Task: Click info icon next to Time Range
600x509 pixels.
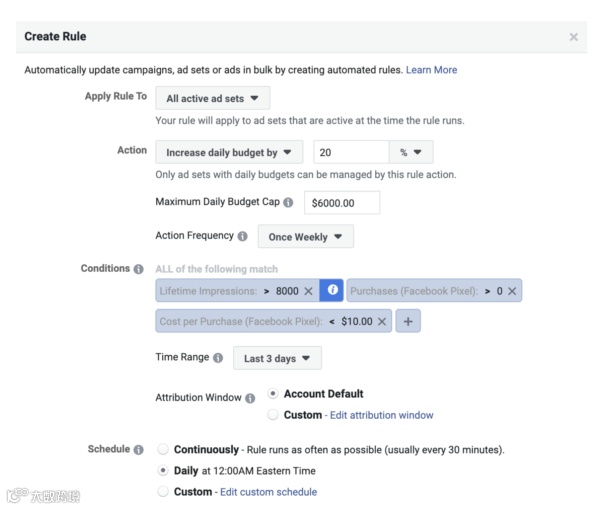Action: pos(218,358)
